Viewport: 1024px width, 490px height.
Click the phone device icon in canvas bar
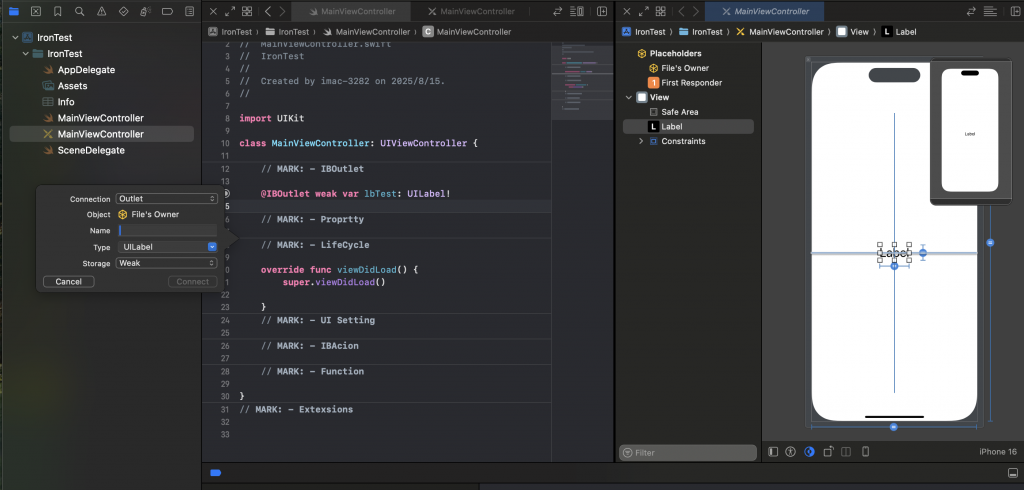point(865,451)
